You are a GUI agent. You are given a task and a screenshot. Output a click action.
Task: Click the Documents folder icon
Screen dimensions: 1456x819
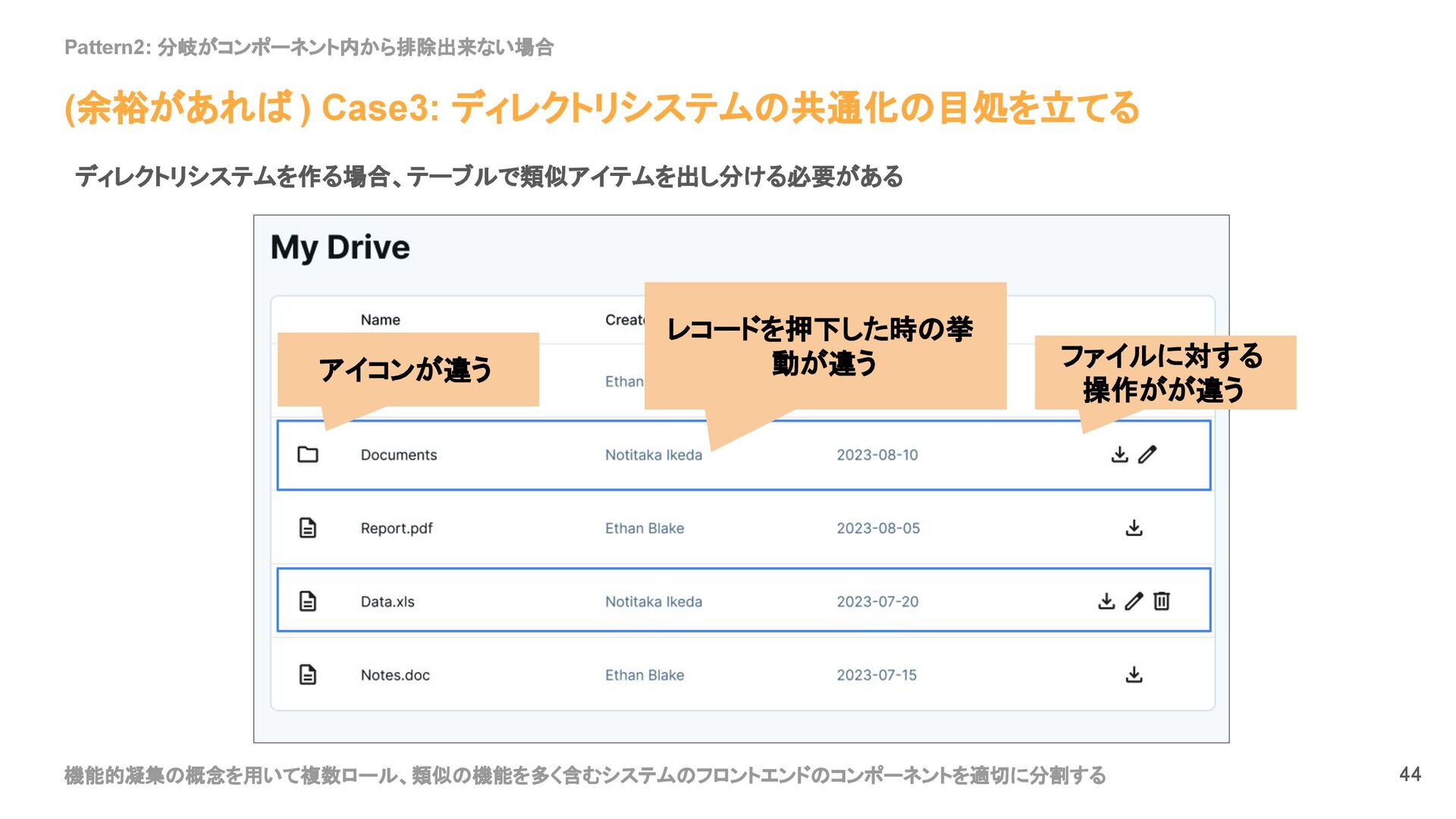[x=307, y=455]
